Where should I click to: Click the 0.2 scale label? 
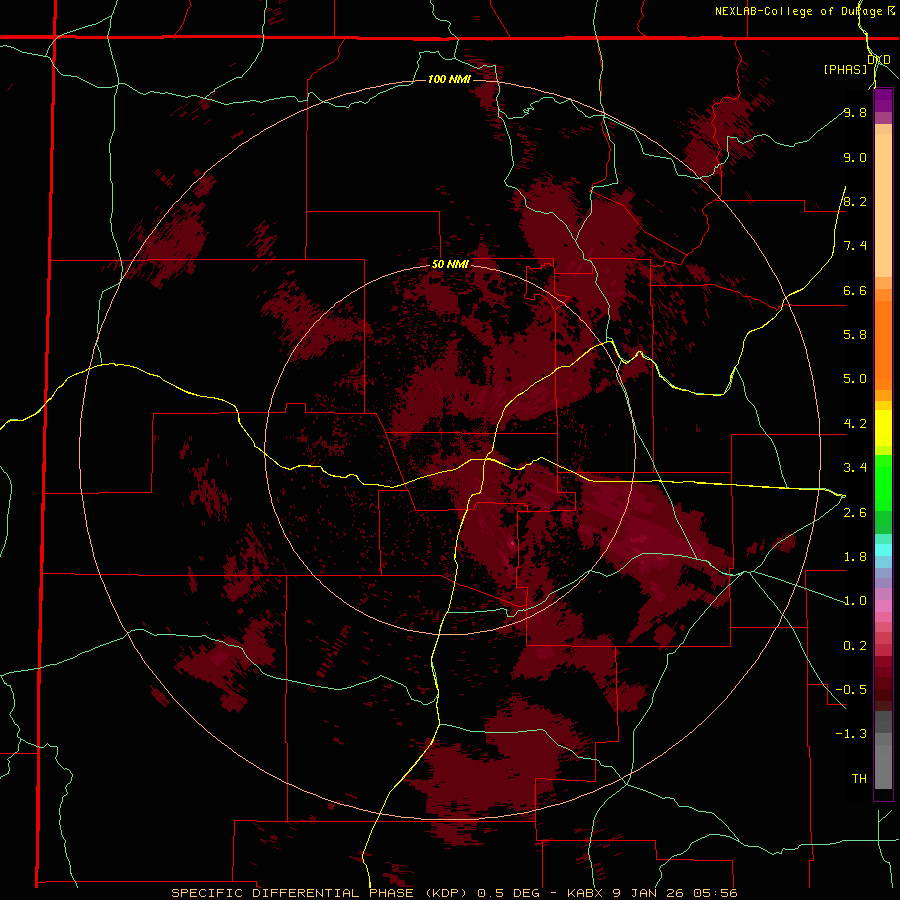click(x=855, y=646)
